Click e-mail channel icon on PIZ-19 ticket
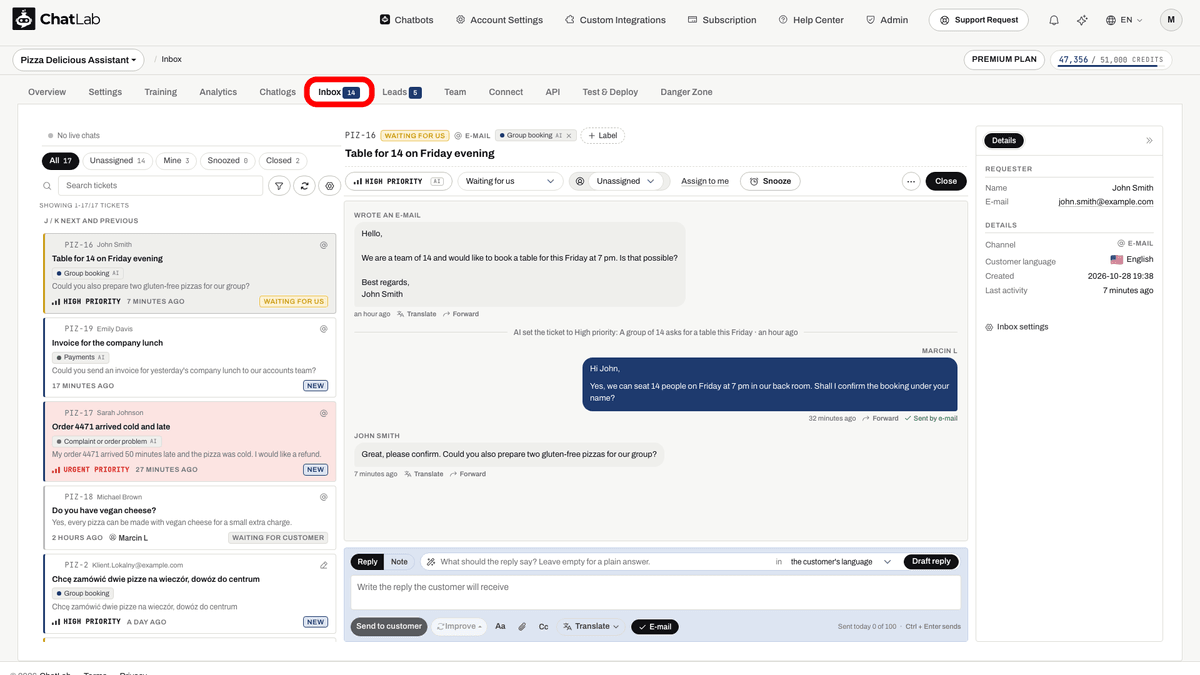 point(323,328)
